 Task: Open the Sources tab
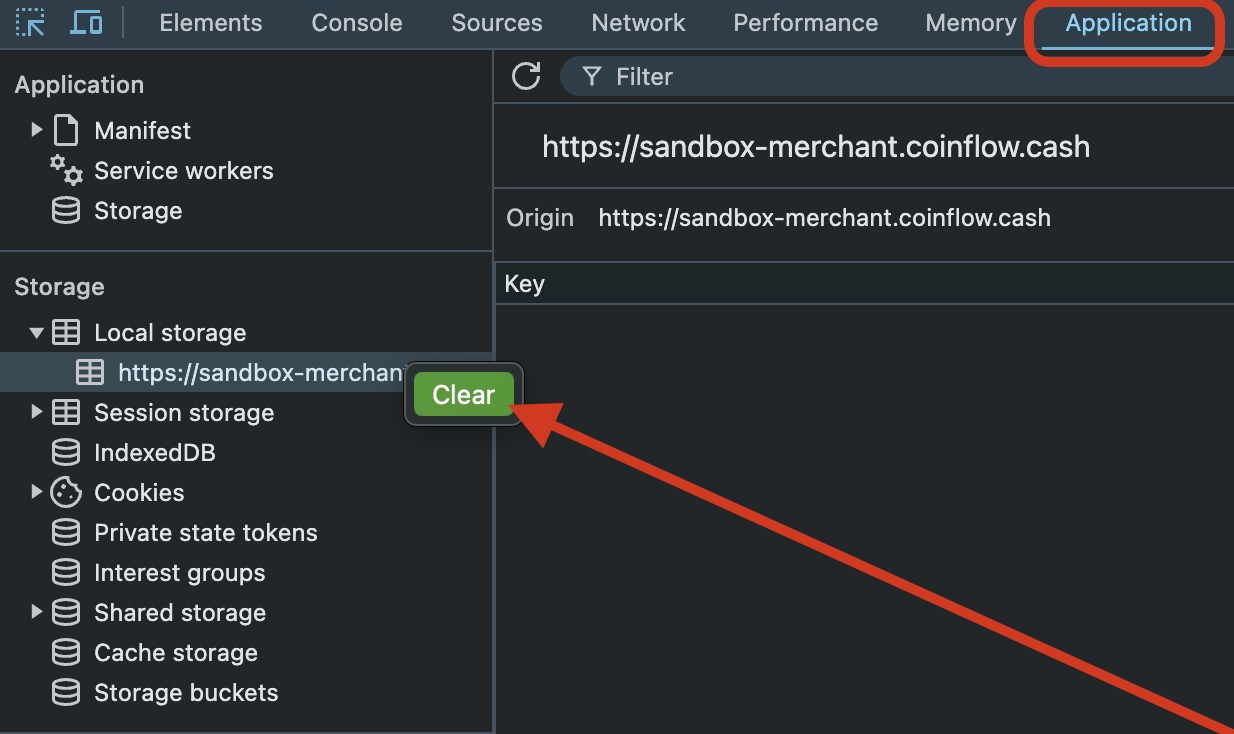497,23
